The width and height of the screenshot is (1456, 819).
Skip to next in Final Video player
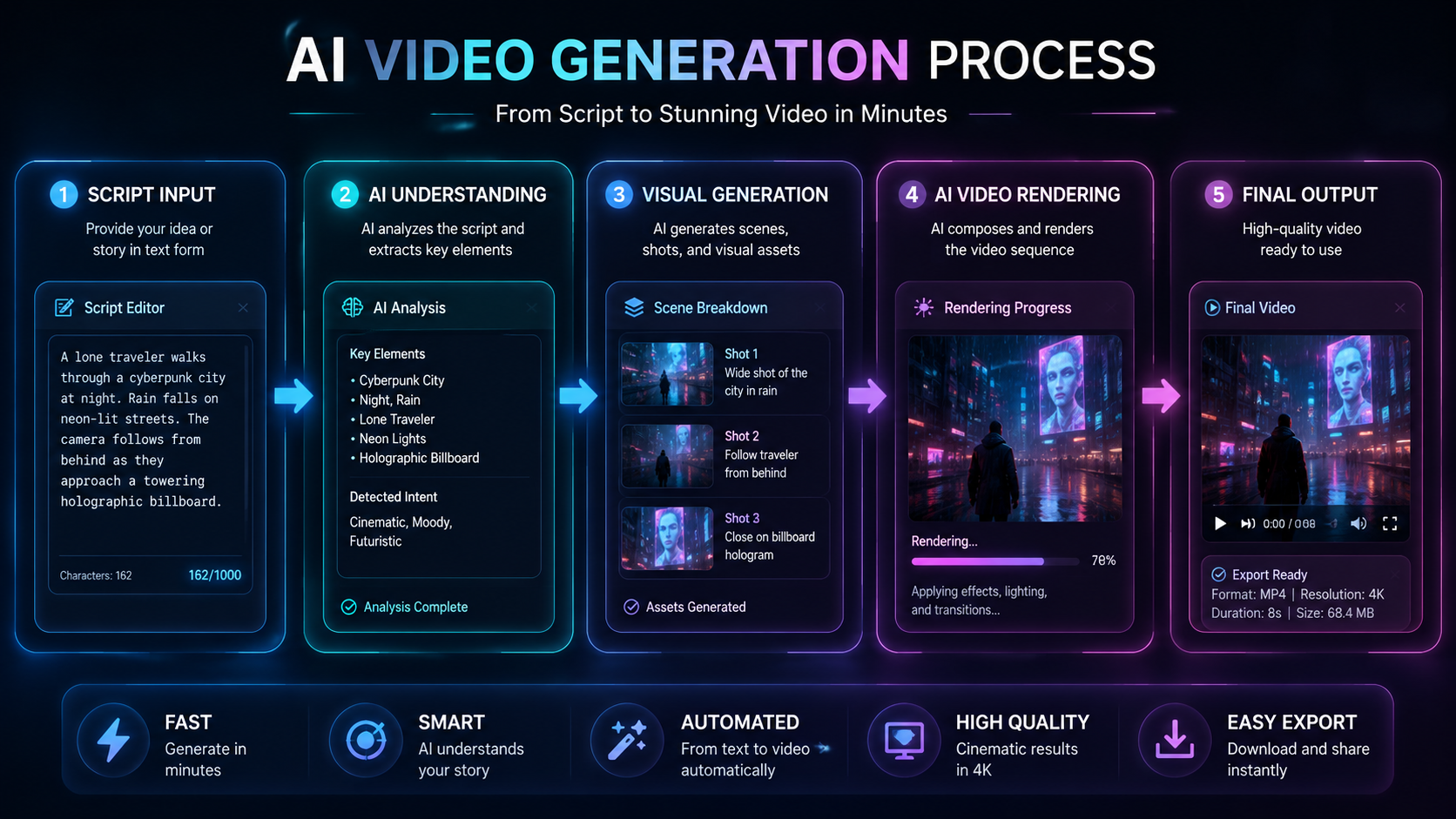coord(1248,523)
